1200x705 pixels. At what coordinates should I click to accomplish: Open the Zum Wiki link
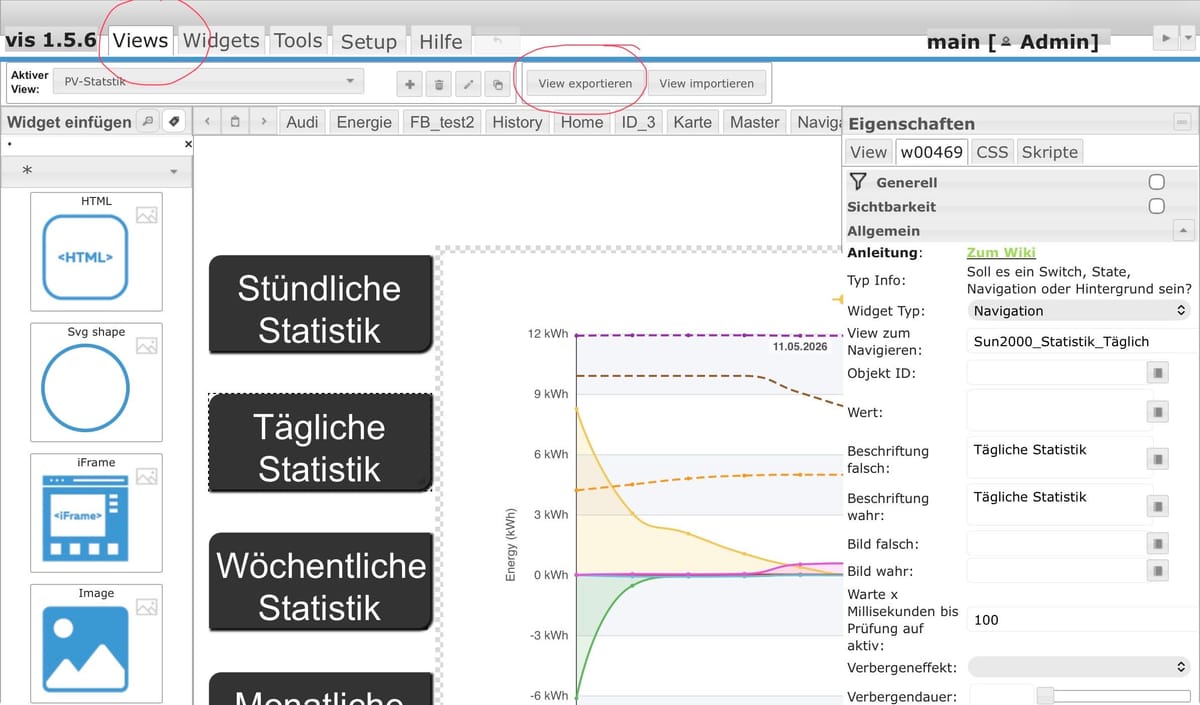(x=1001, y=252)
